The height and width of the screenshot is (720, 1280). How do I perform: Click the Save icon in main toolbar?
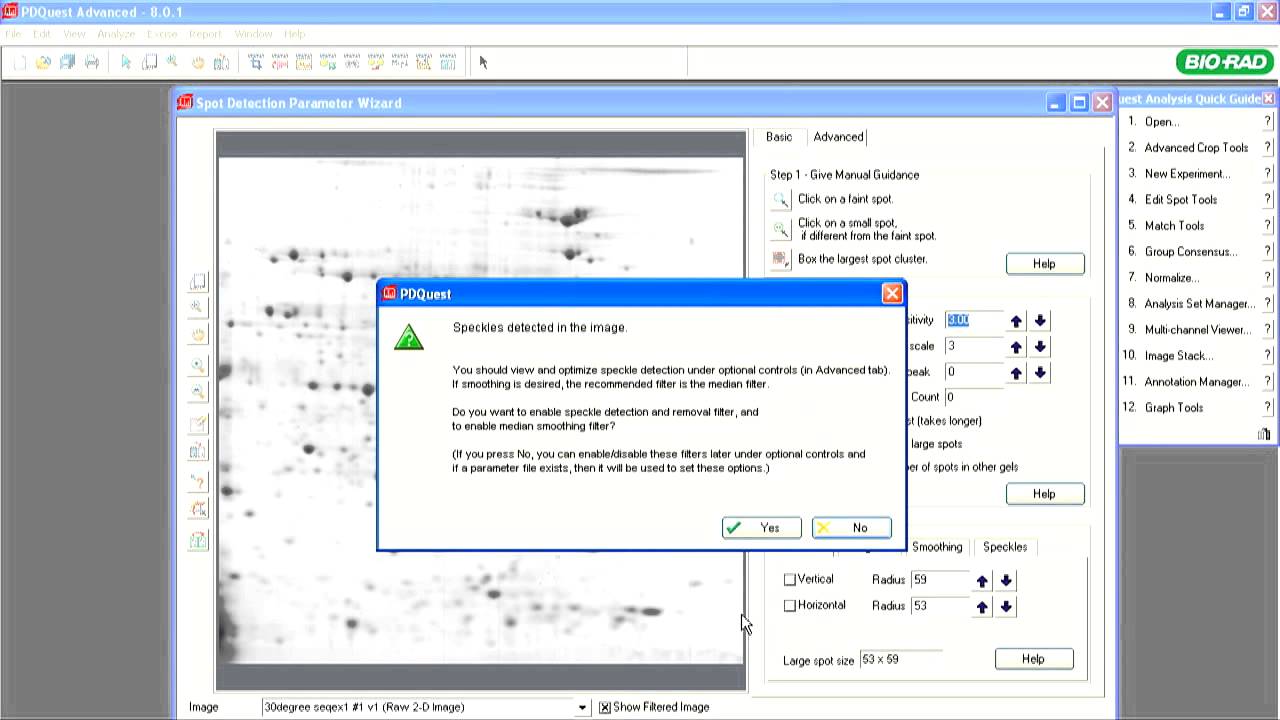pos(67,62)
